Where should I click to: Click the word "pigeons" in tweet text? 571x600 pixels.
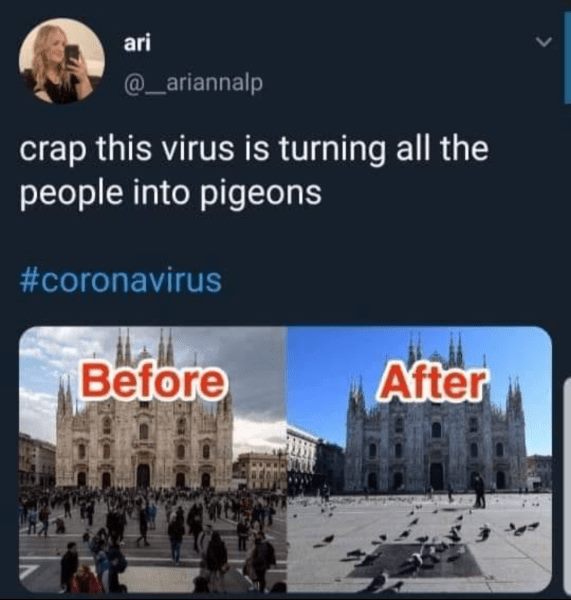[x=261, y=192]
